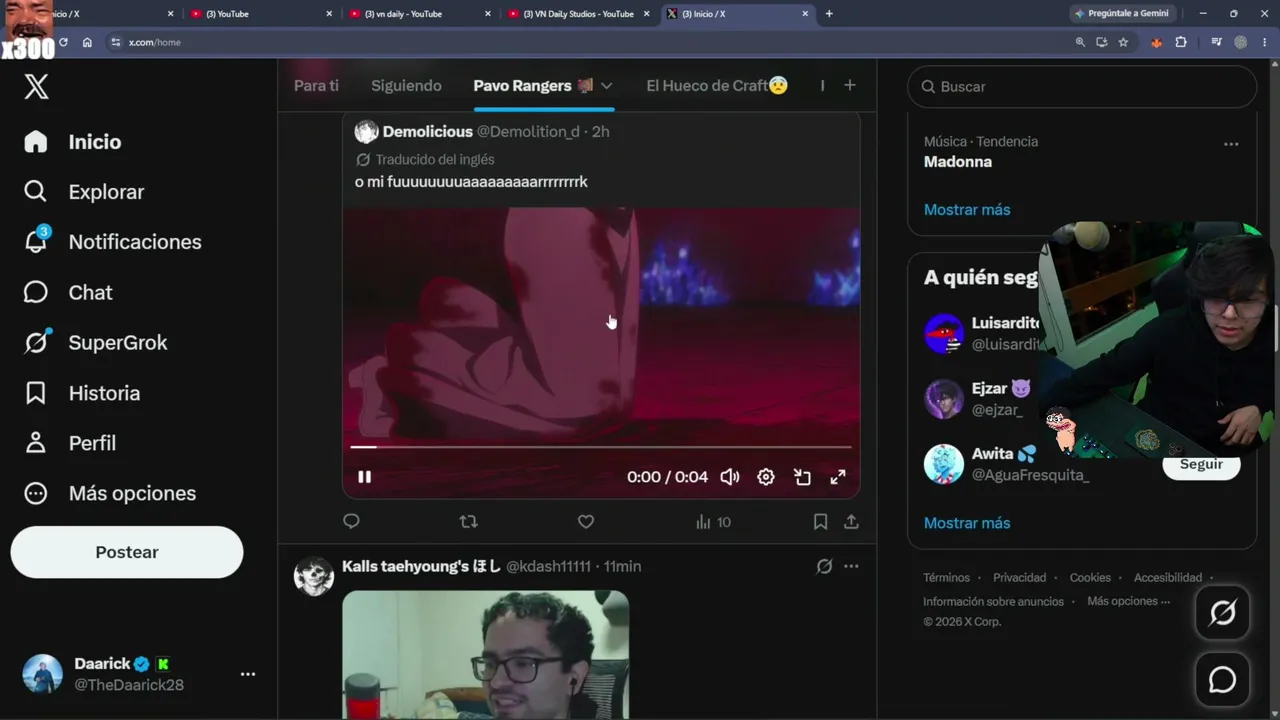Seek on the video progress bar
The height and width of the screenshot is (720, 1280).
pos(601,447)
